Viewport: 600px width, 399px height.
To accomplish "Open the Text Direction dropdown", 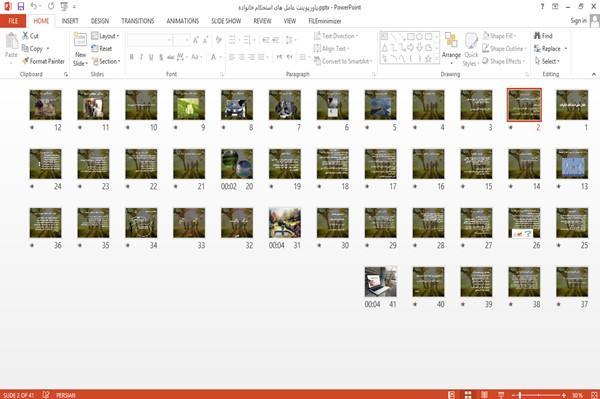I will 336,36.
